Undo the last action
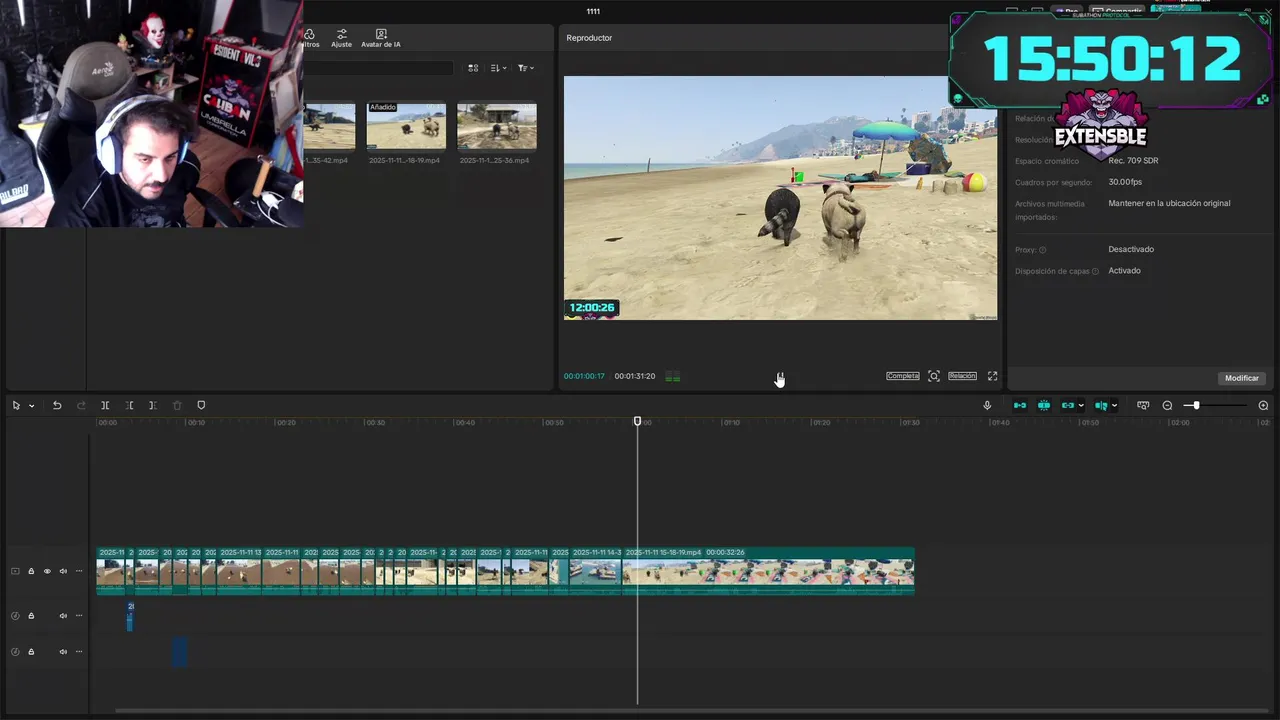The width and height of the screenshot is (1280, 720). point(57,405)
